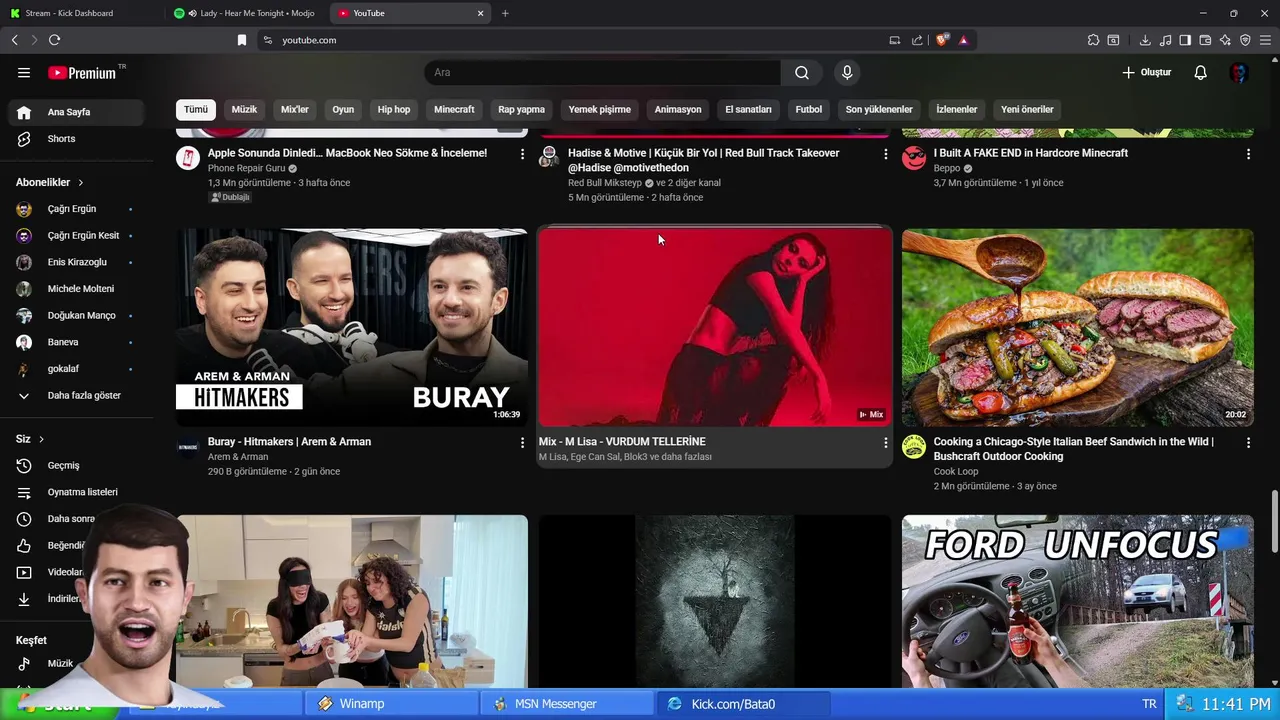Click the search magnifier button
Screen dimensions: 1280x720
point(802,73)
